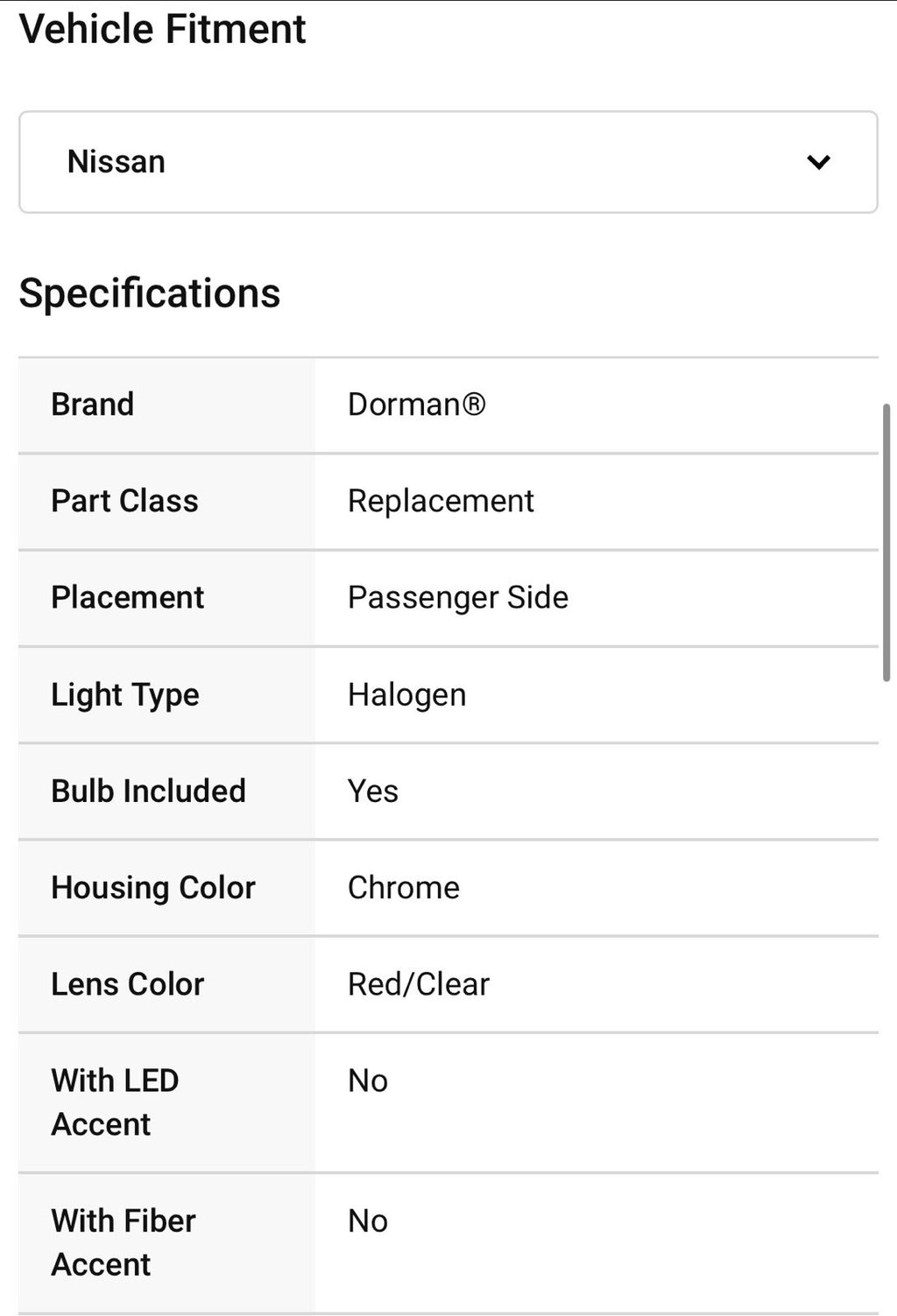Click the Passenger Side value
Viewport: 897px width, 1316px height.
[x=458, y=597]
